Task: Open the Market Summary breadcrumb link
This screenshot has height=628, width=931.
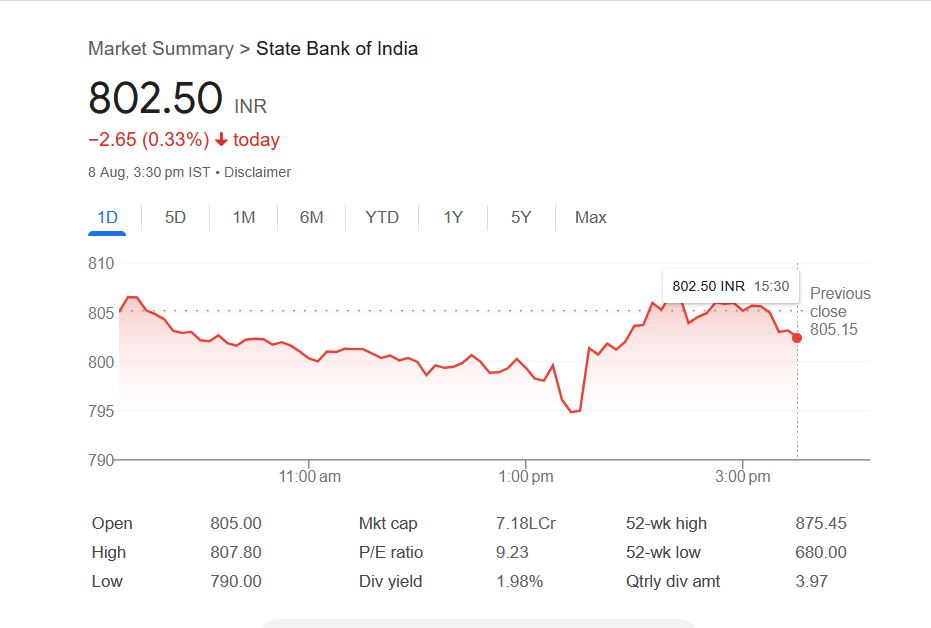Action: pos(160,48)
